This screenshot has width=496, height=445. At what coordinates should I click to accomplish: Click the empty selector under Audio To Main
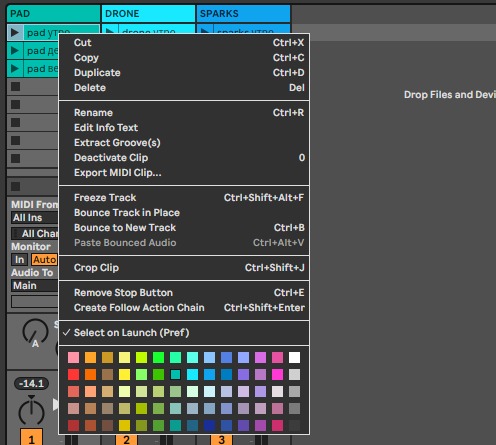[35, 301]
